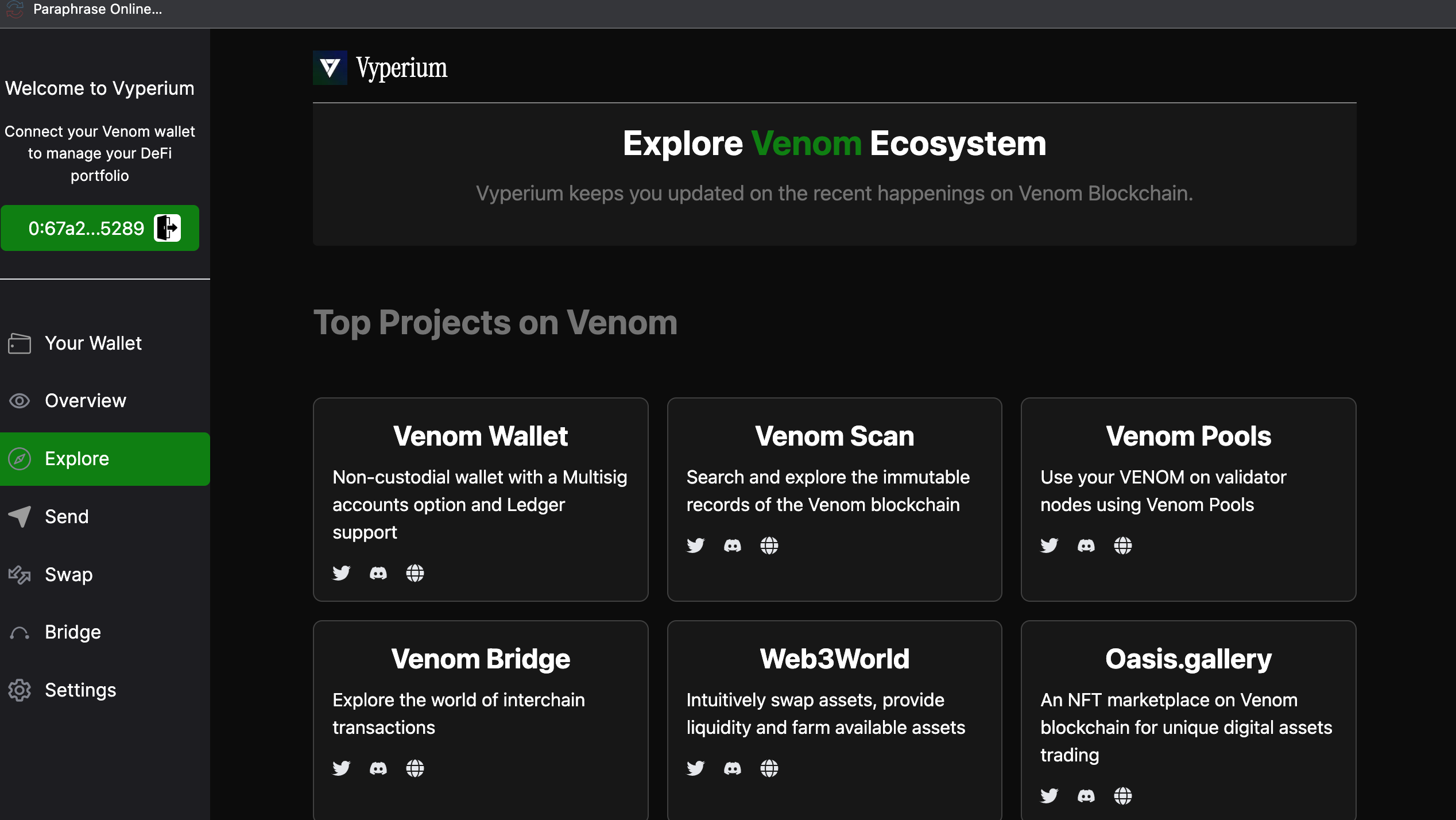Open Venom Wallet's Twitter icon
1456x820 pixels.
[341, 573]
